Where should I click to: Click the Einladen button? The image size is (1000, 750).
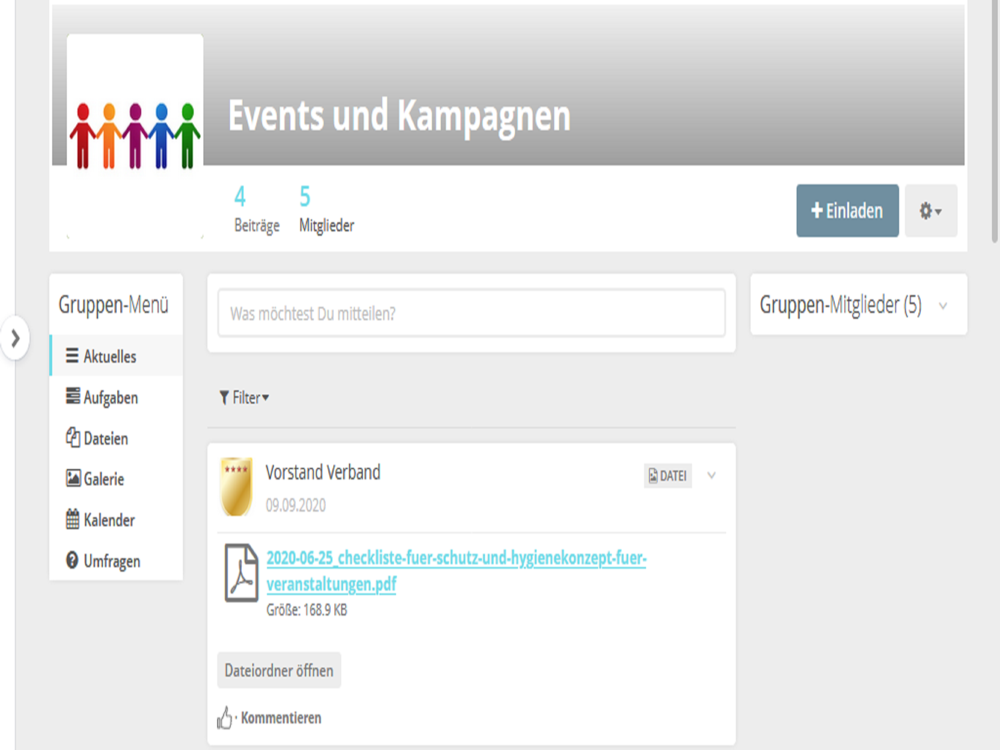847,211
